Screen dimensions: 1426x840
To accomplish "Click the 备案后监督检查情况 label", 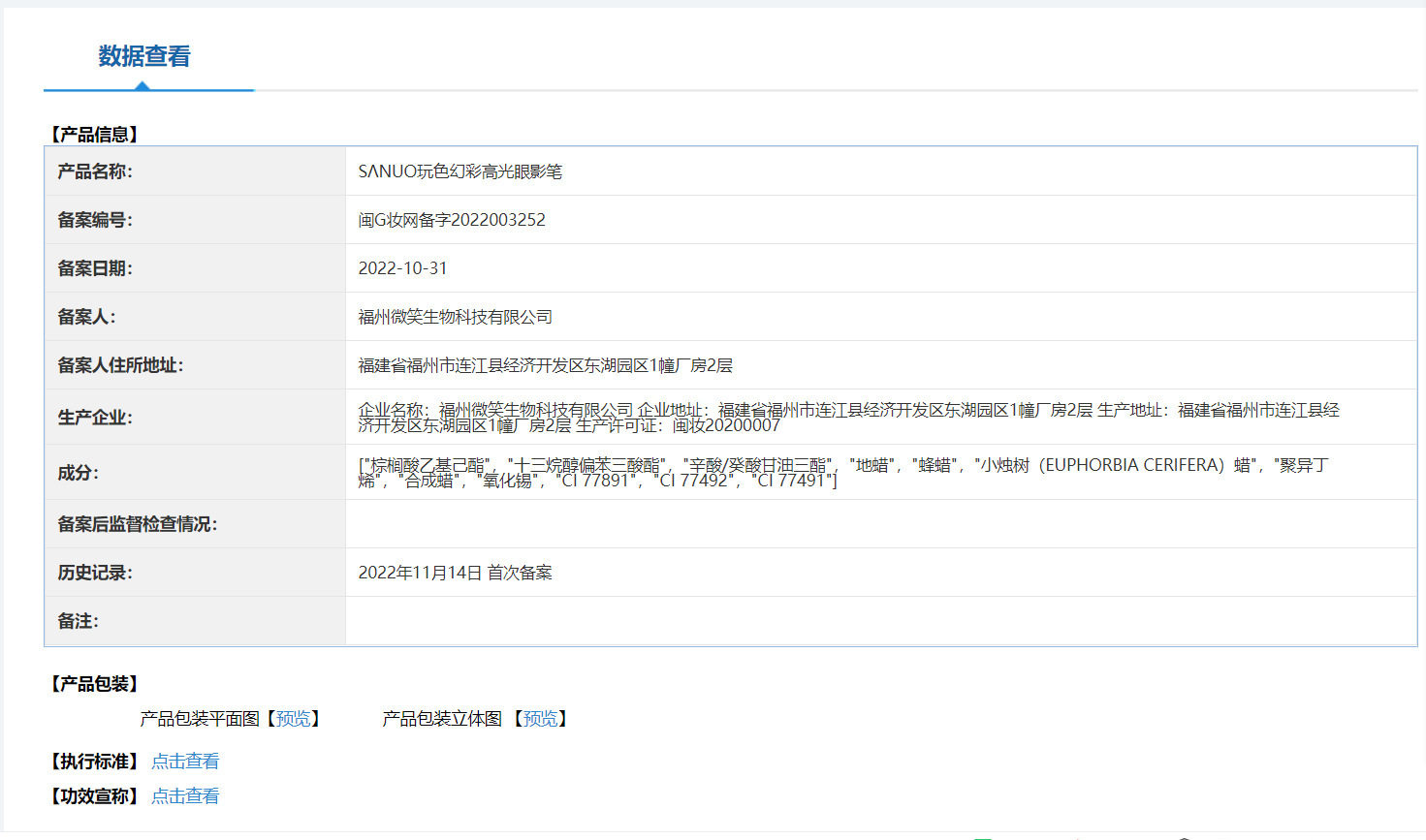I will pos(137,524).
